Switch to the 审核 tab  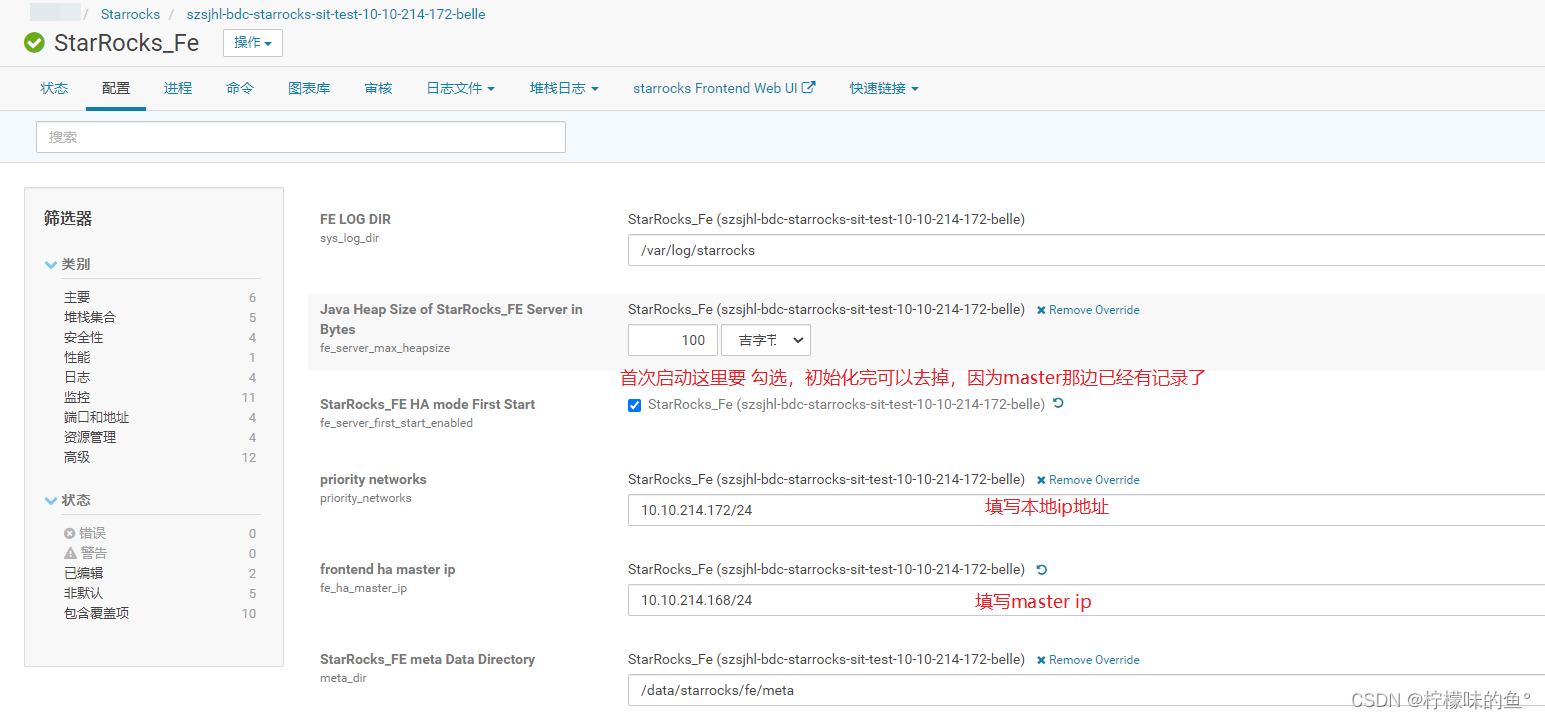378,88
